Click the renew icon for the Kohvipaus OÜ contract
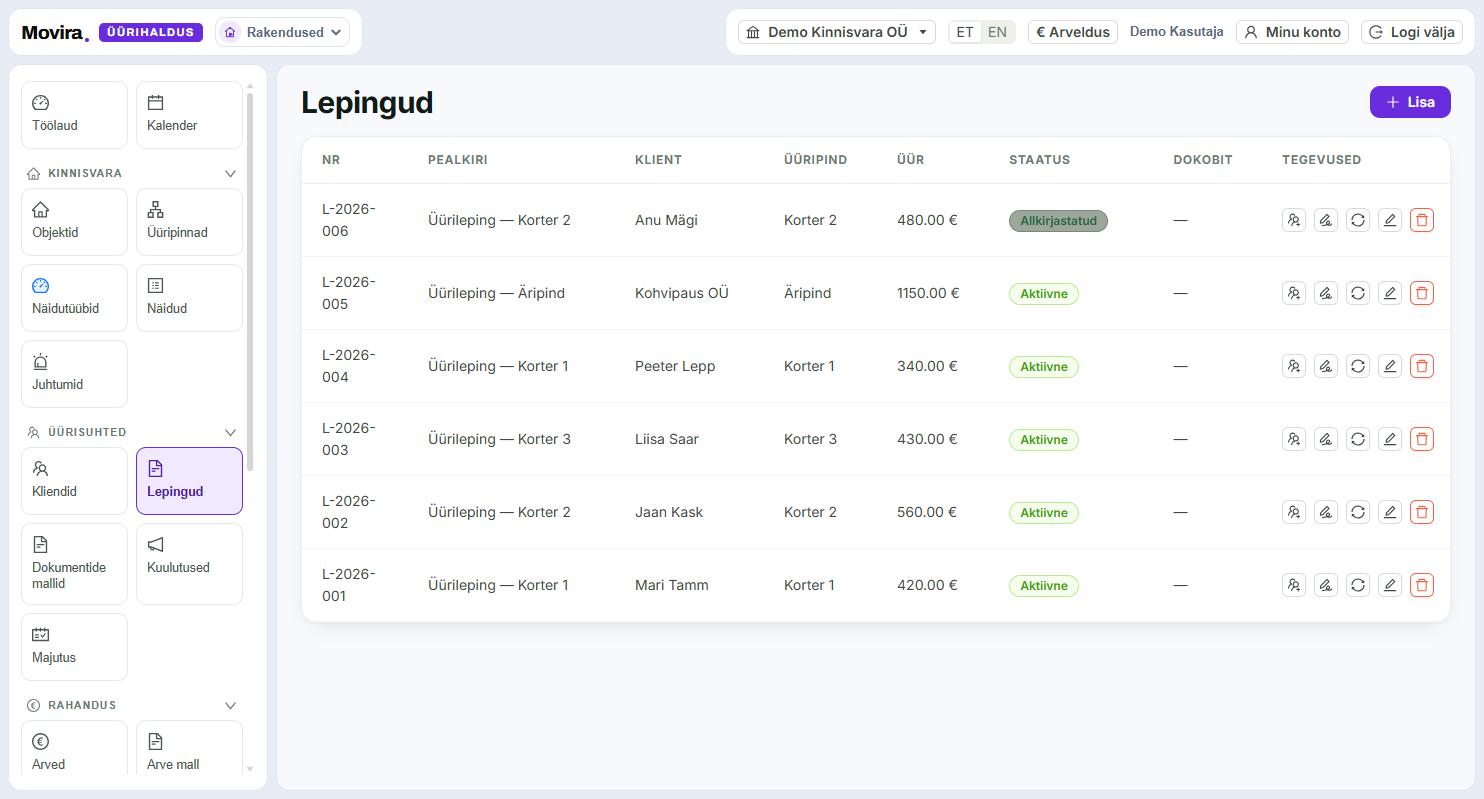 coord(1358,293)
